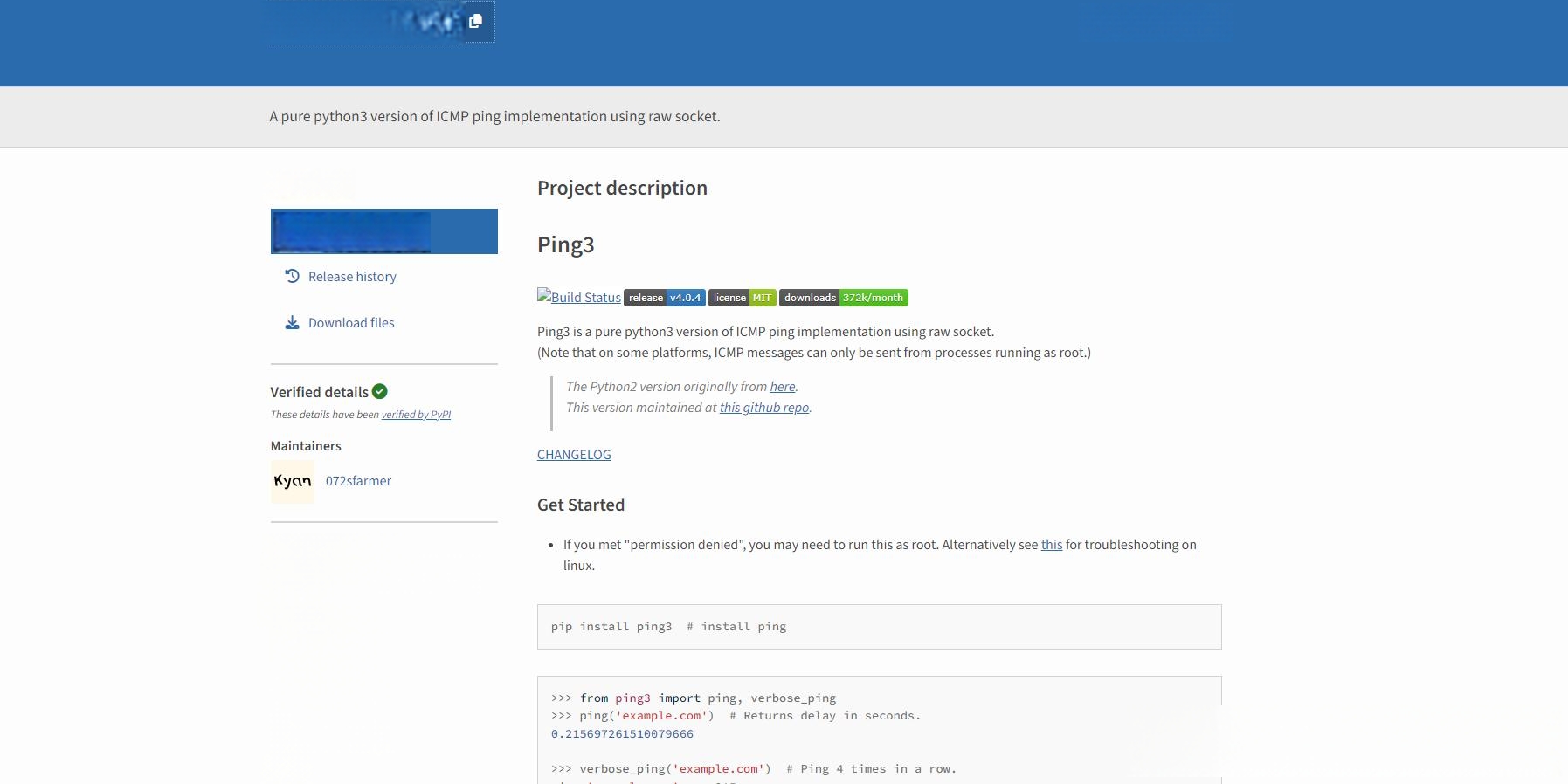Click the 'Get Started' heading
This screenshot has height=784, width=1568.
click(x=581, y=505)
